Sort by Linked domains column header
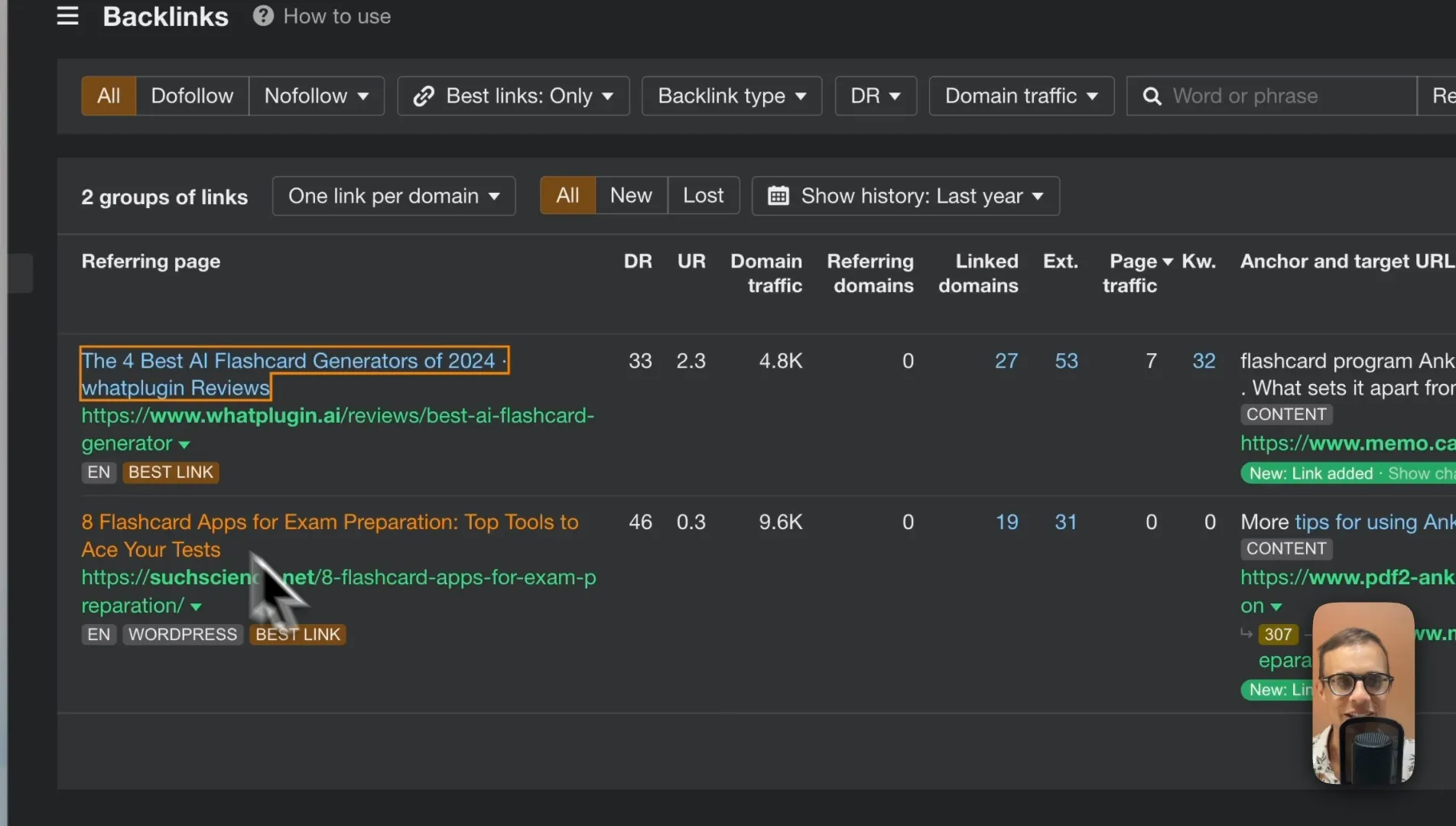Screen dimensions: 1456x826 pos(978,273)
